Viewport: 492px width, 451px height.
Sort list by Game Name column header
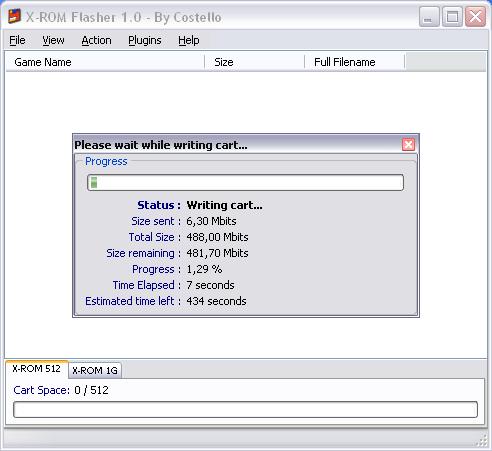105,62
